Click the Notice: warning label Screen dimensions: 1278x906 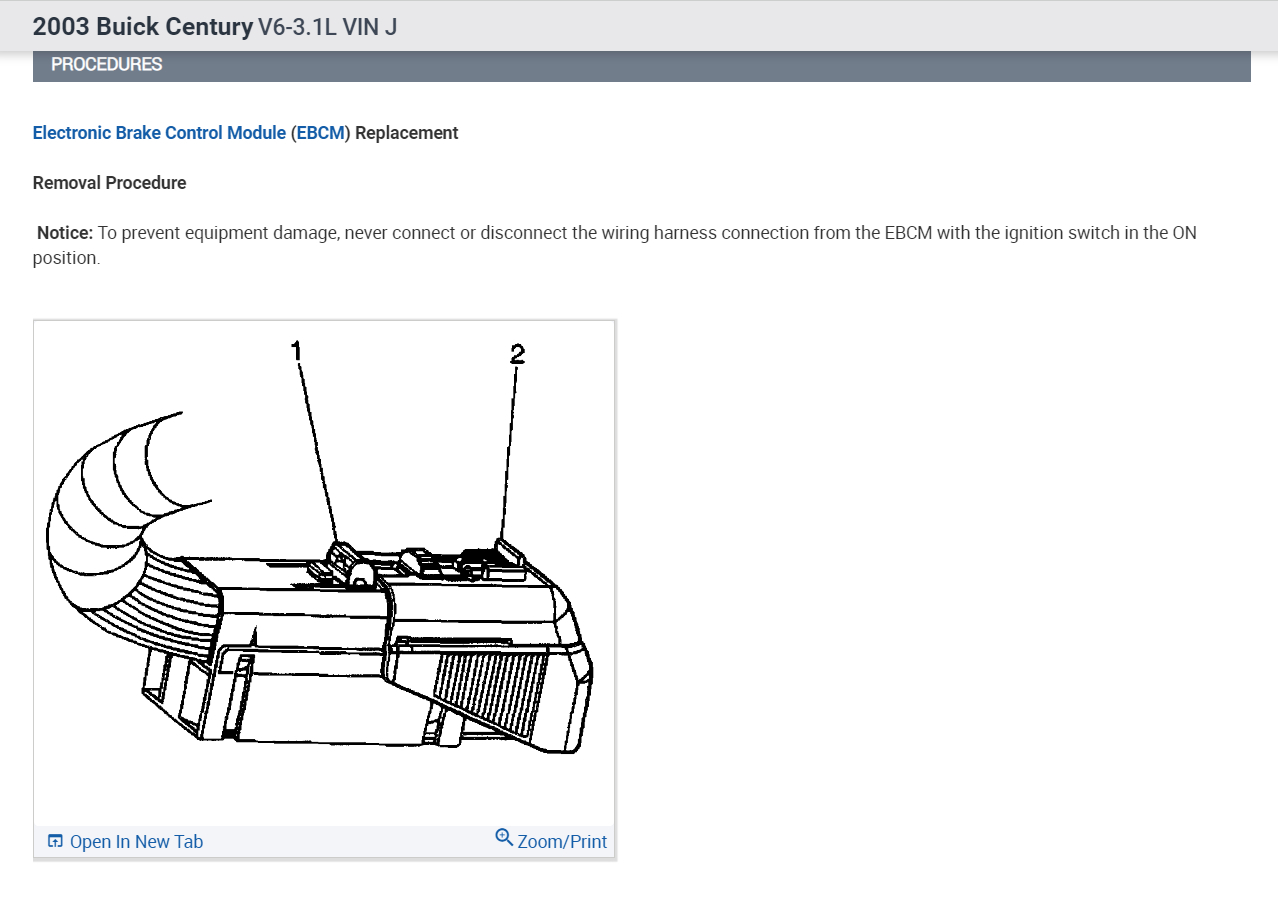tap(65, 233)
